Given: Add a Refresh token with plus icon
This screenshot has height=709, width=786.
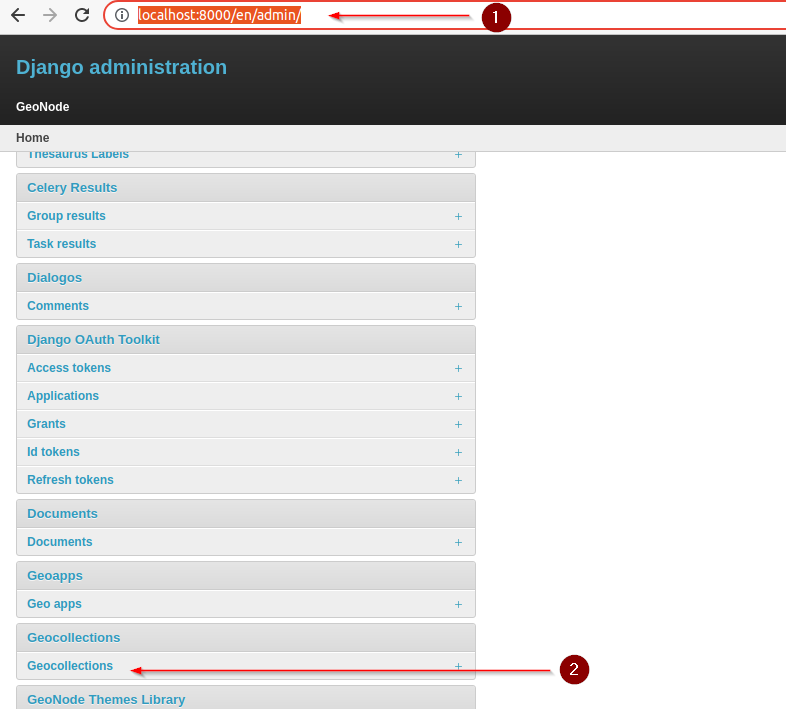Looking at the screenshot, I should 458,480.
